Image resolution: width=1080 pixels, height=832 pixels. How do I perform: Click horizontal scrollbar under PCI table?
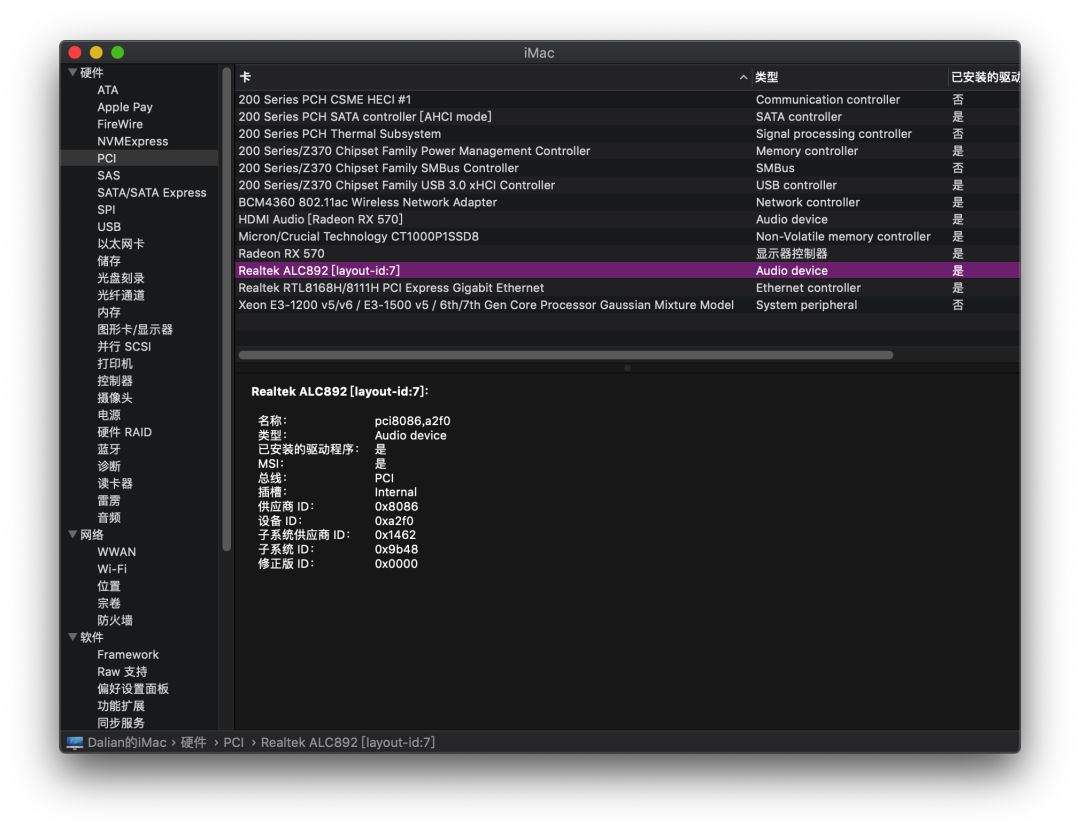[x=565, y=355]
